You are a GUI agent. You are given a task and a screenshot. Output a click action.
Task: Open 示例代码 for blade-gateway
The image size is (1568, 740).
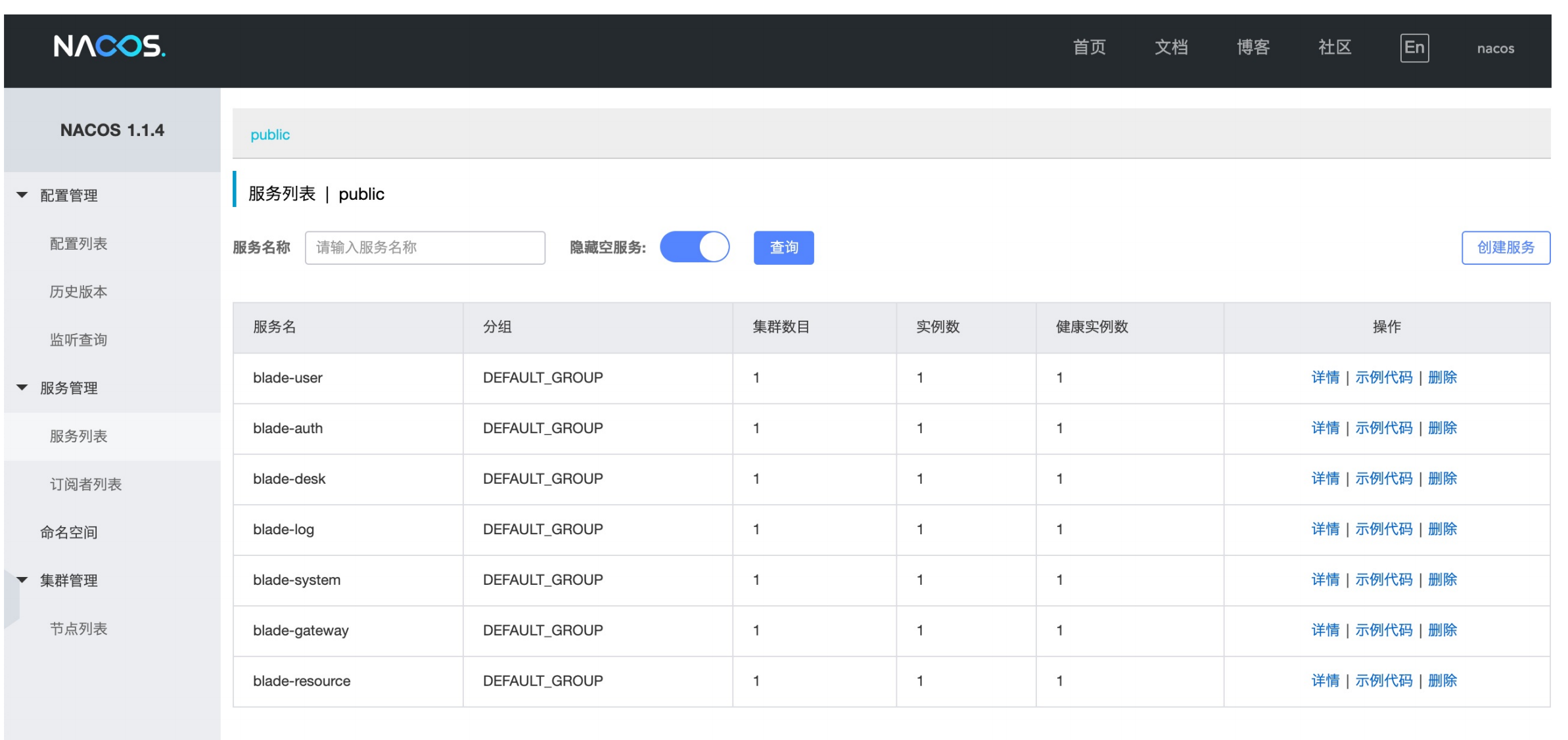pyautogui.click(x=1383, y=631)
